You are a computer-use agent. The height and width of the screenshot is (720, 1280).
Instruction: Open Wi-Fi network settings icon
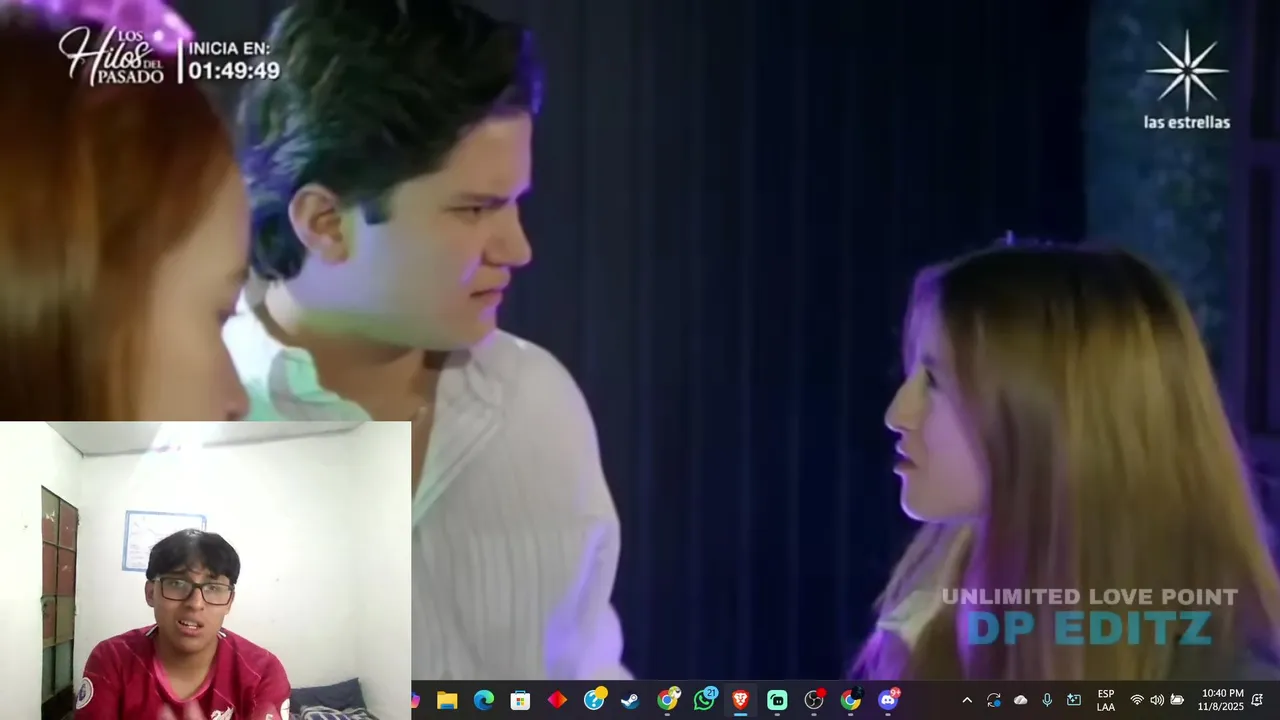pyautogui.click(x=1137, y=700)
